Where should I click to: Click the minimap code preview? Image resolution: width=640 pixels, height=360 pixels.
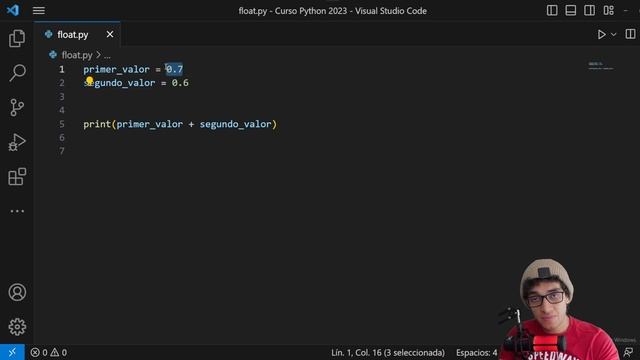pos(600,66)
